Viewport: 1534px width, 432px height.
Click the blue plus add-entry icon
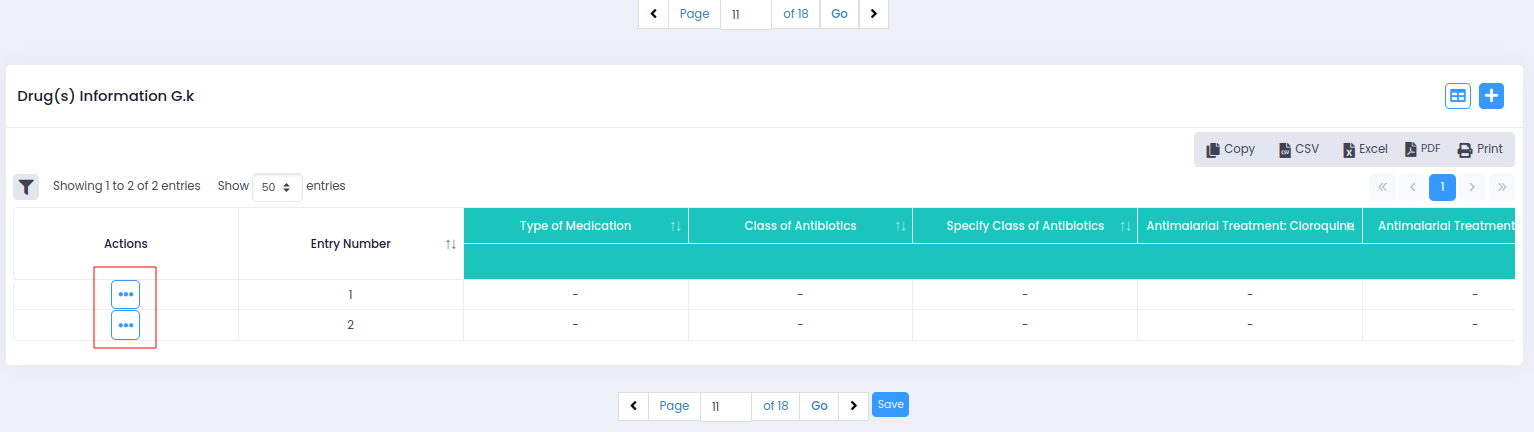coord(1491,96)
